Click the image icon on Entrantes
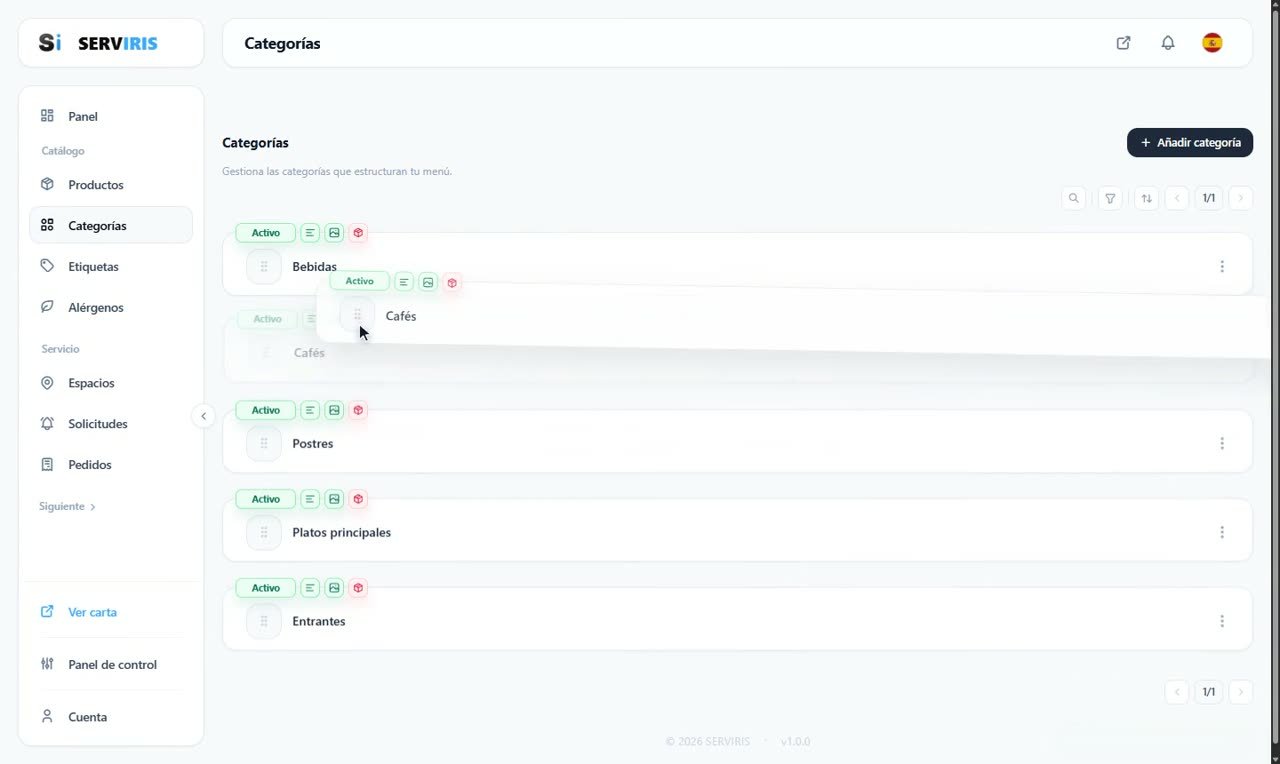Viewport: 1280px width, 764px height. [334, 588]
